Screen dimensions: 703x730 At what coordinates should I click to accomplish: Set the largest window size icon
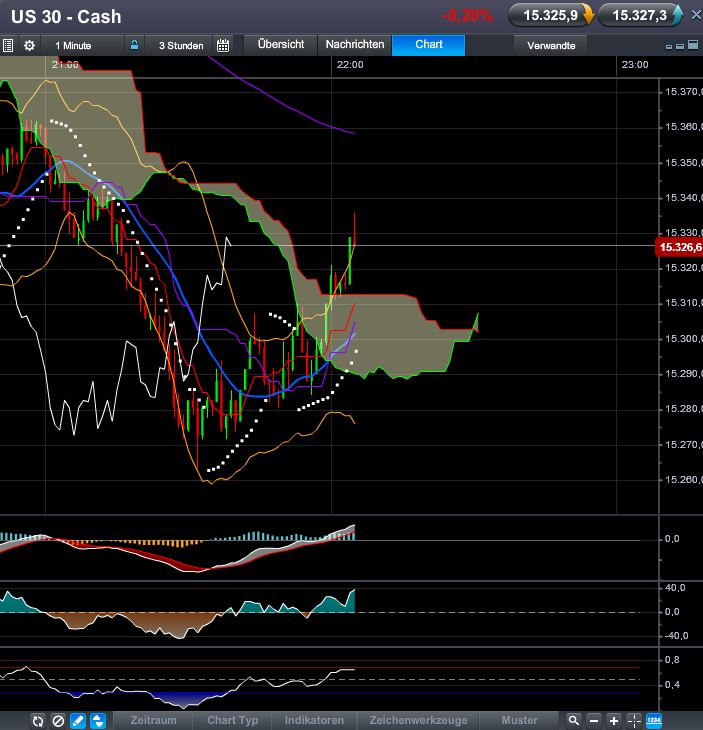coord(693,45)
